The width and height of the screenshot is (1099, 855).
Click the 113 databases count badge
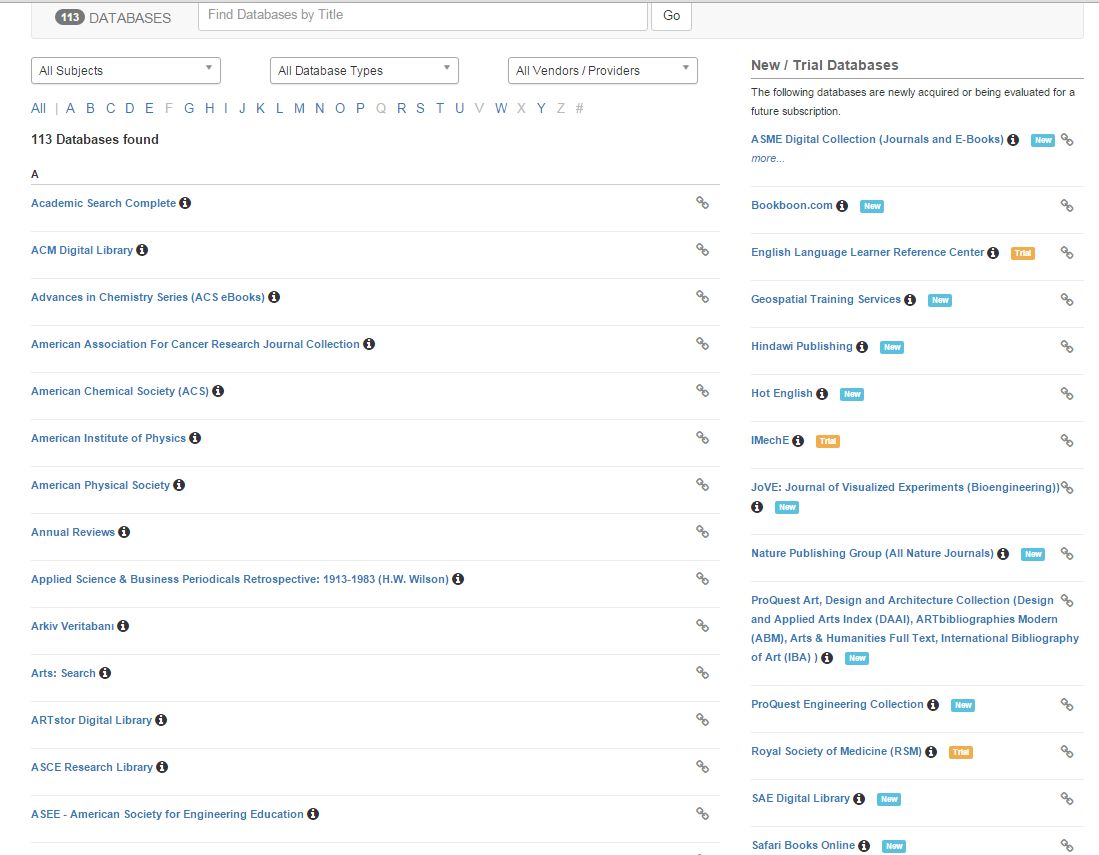pos(69,17)
